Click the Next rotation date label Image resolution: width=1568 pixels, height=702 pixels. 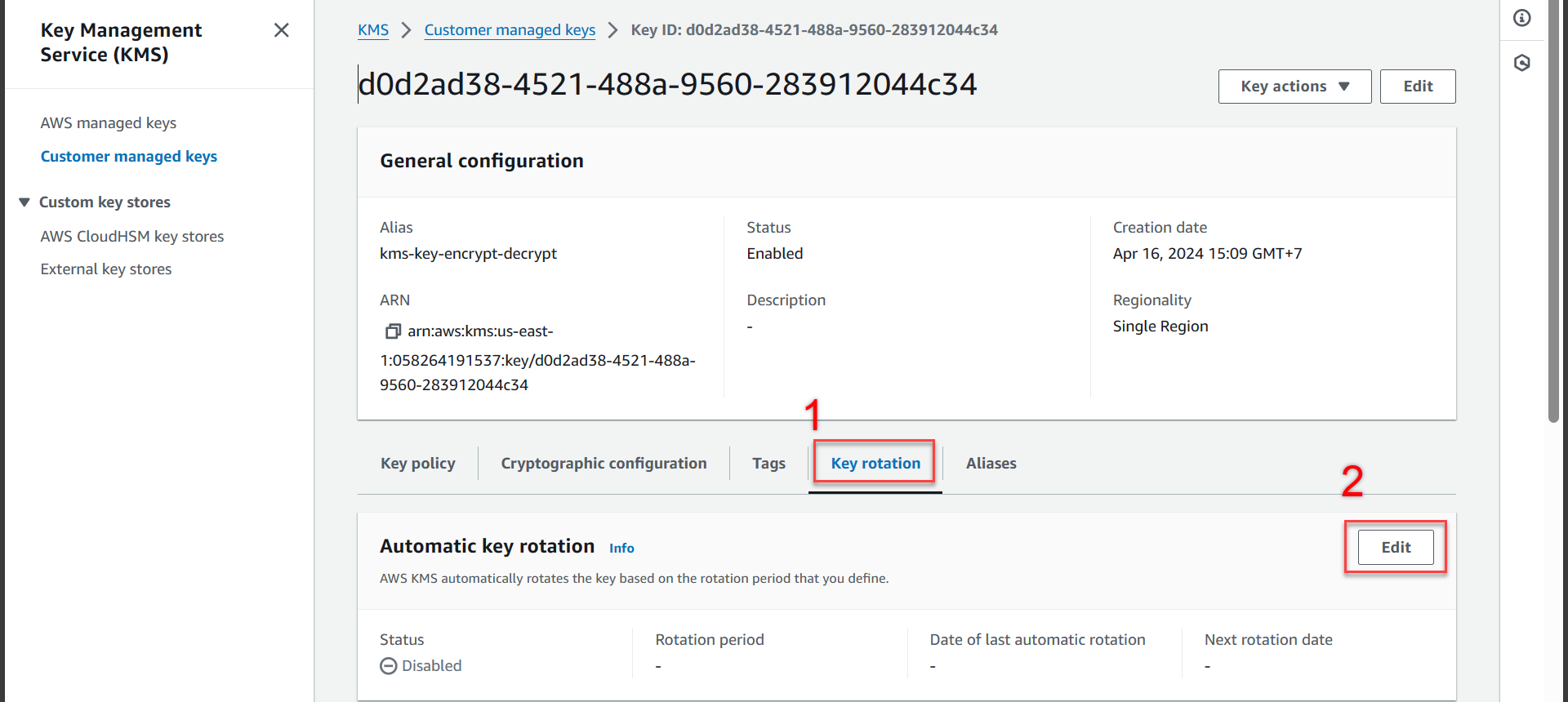[x=1268, y=640]
